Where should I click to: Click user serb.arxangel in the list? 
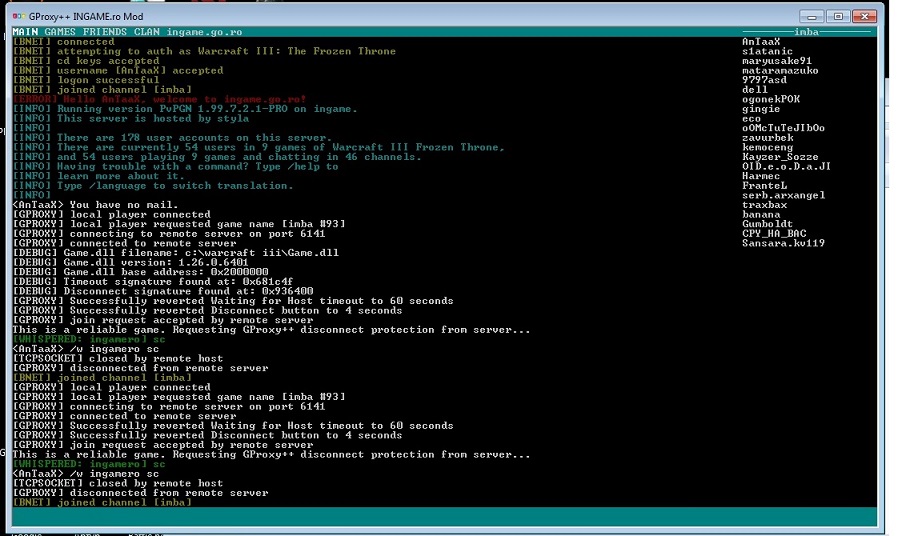click(x=783, y=196)
